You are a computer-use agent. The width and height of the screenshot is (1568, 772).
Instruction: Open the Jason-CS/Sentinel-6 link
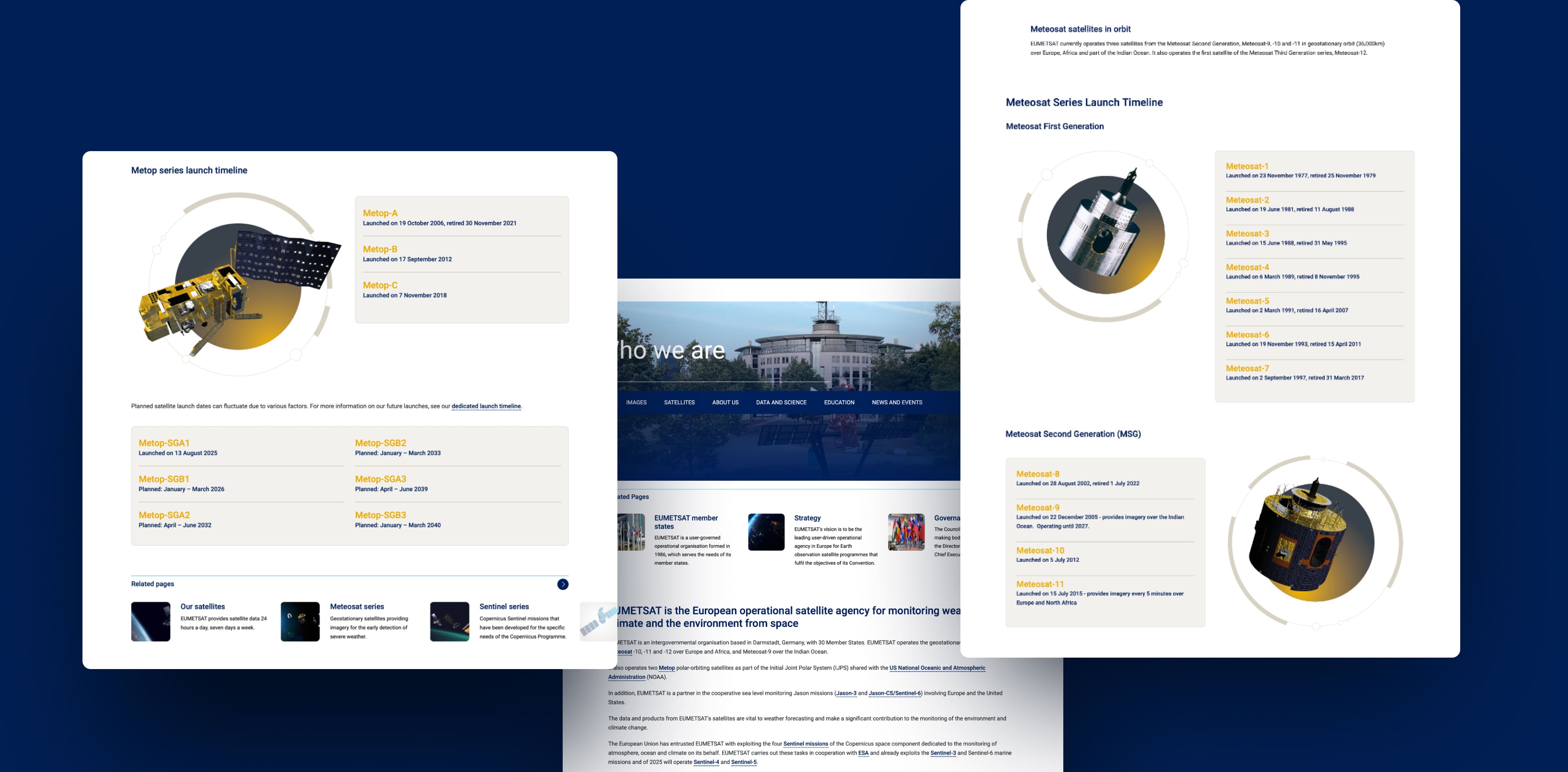tap(895, 694)
